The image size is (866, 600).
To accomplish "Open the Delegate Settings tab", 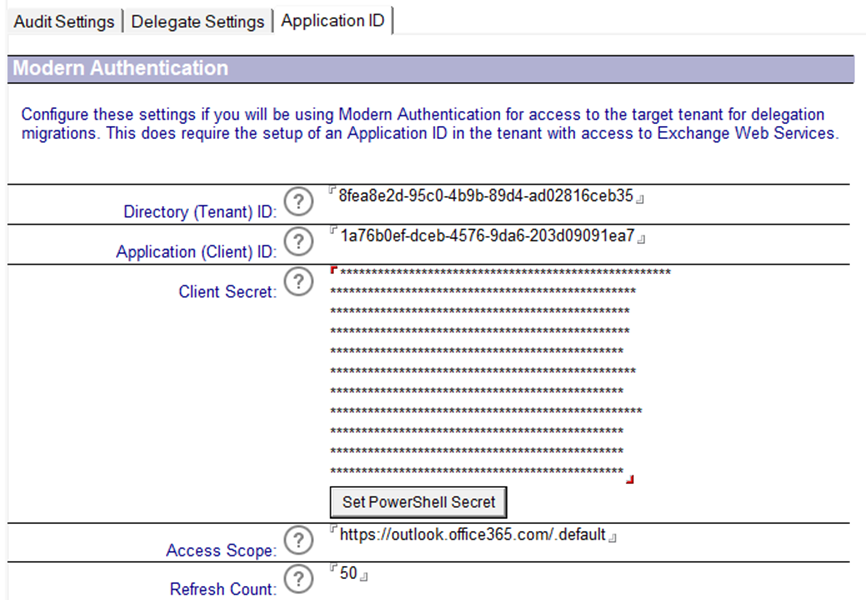I will (198, 21).
